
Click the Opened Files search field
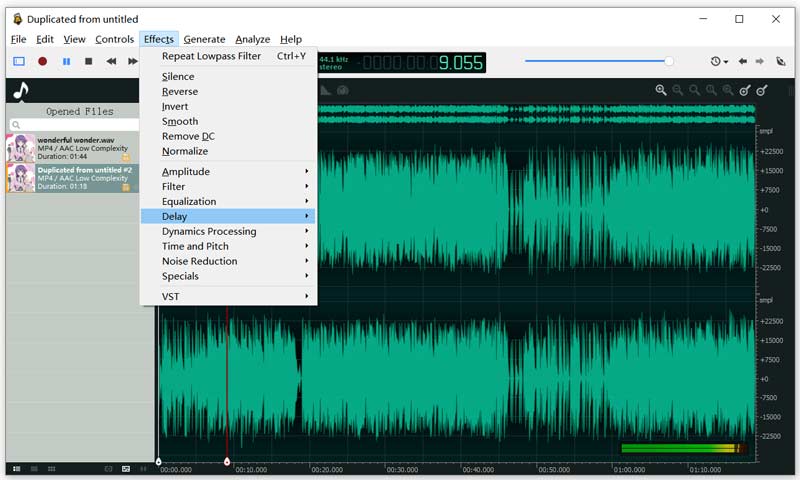point(75,125)
